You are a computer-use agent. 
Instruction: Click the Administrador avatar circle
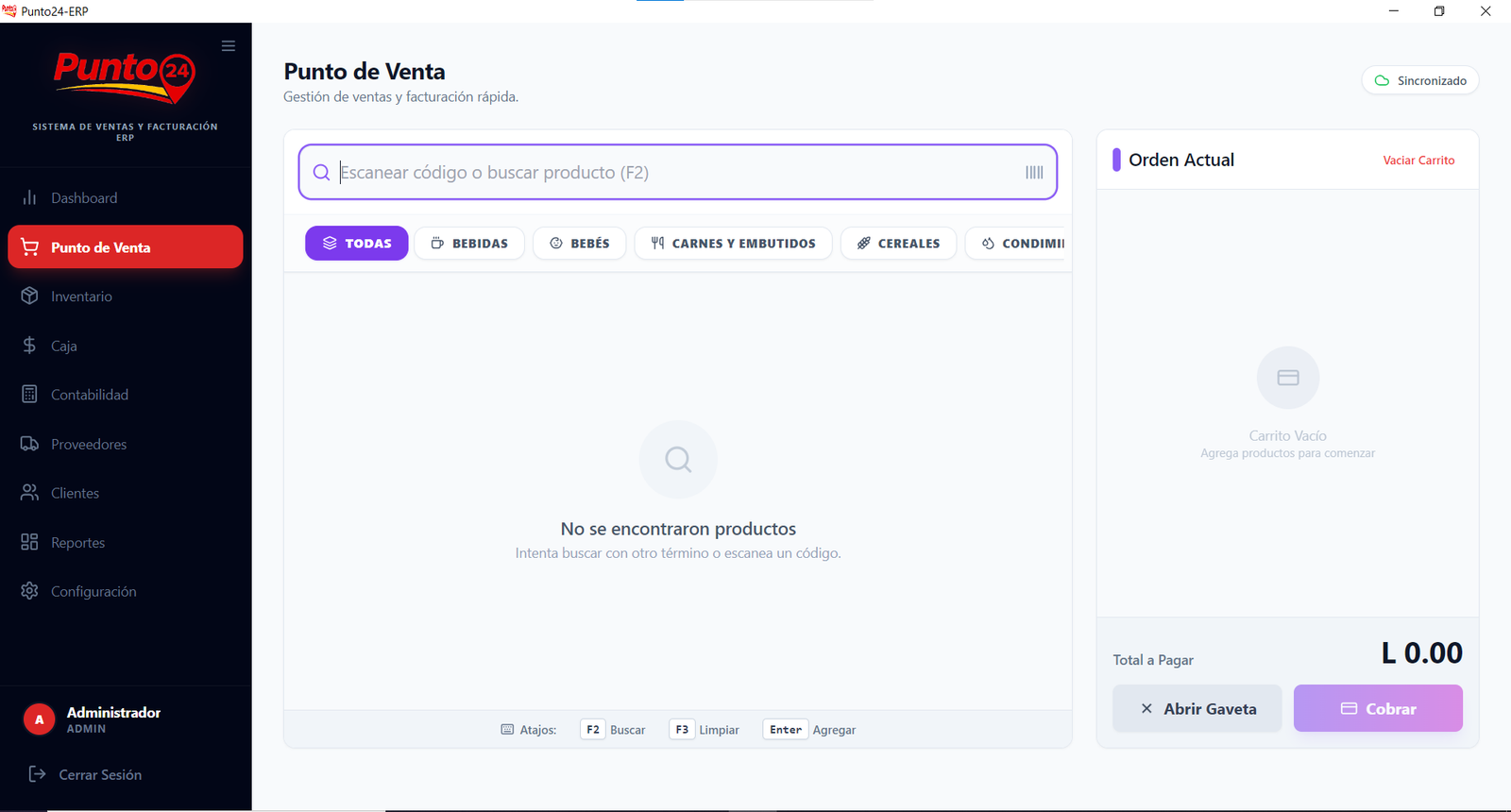click(x=39, y=719)
